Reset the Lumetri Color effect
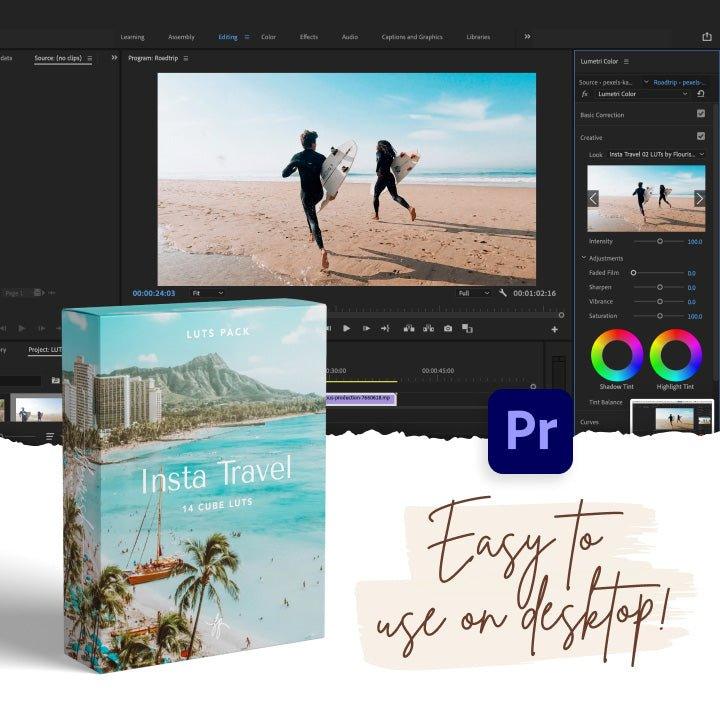This screenshot has height=720, width=720. tap(701, 94)
